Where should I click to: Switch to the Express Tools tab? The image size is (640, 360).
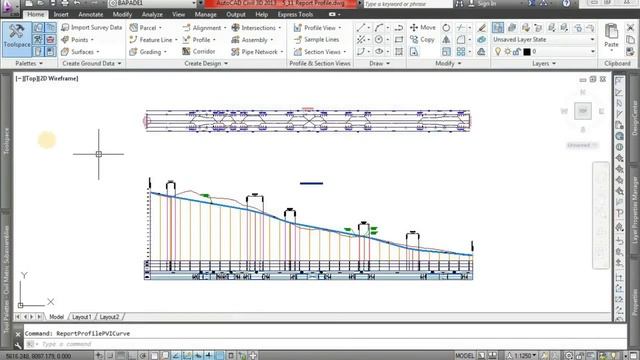295,14
